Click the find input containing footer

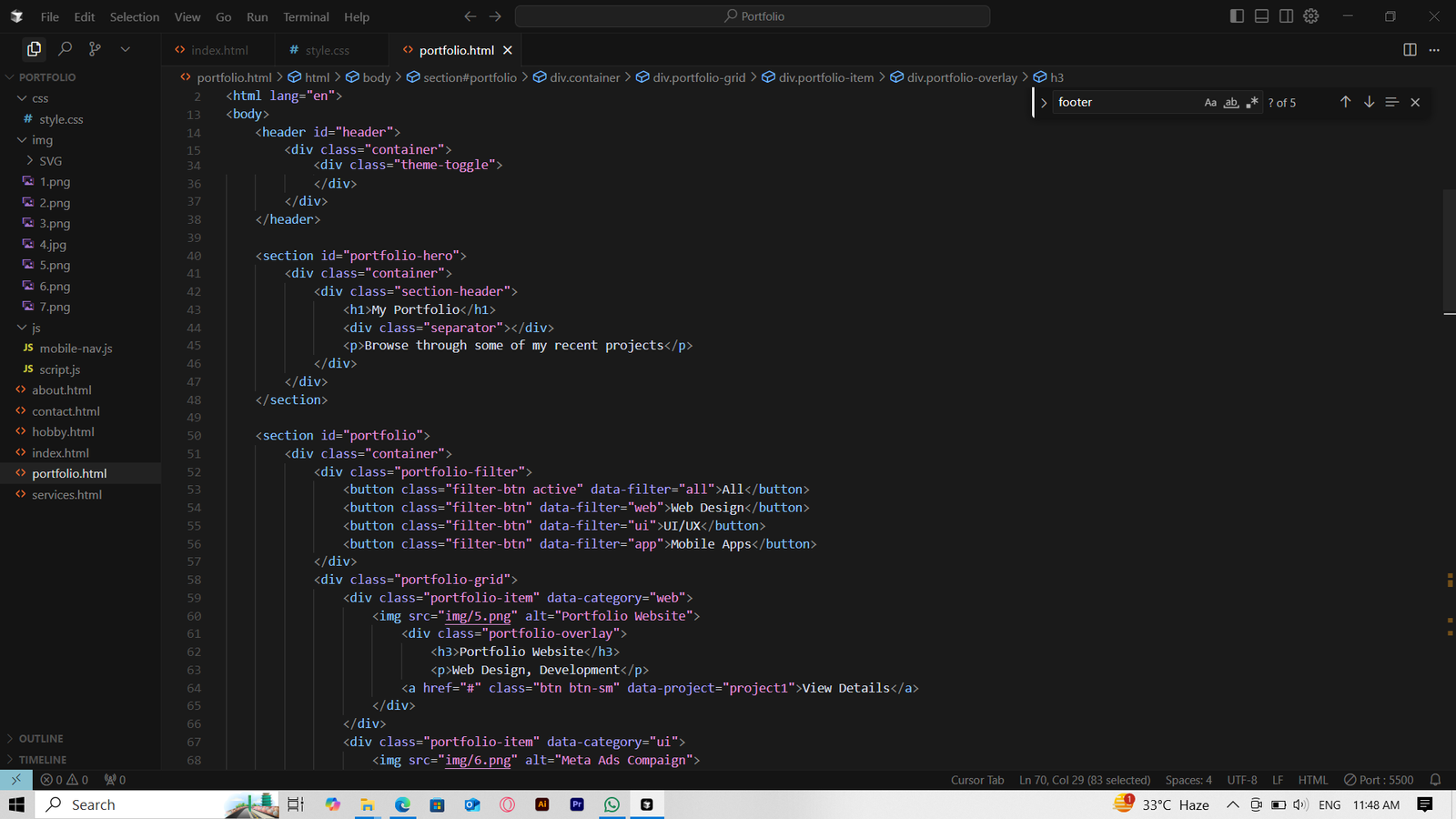click(1127, 103)
